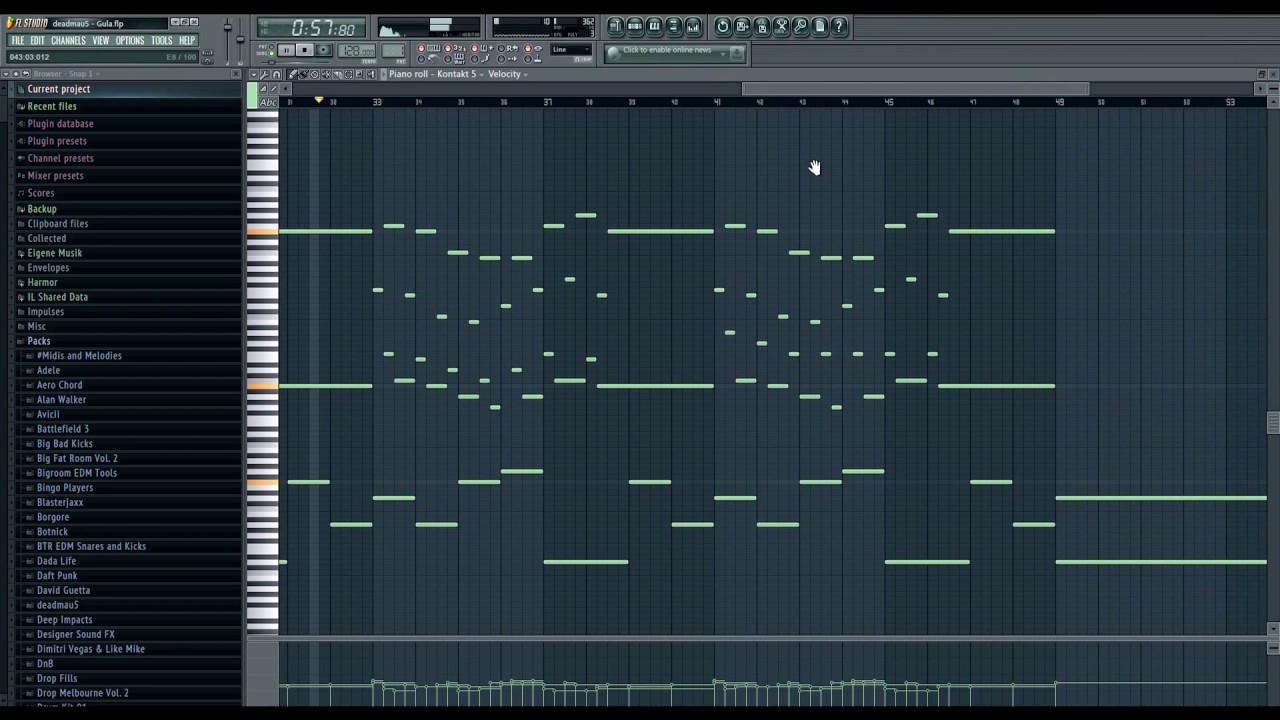This screenshot has width=1280, height=720.
Task: Close the Browser panel
Action: (236, 74)
